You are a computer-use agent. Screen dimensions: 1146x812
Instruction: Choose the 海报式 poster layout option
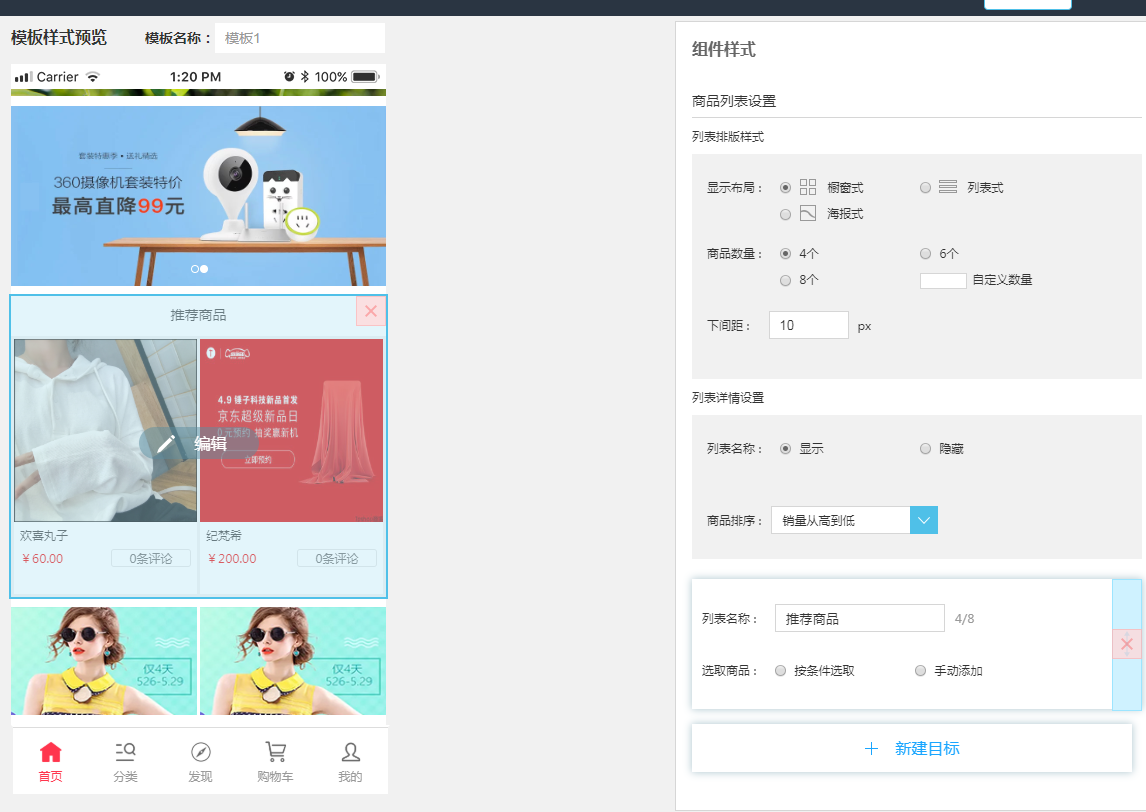click(x=785, y=214)
